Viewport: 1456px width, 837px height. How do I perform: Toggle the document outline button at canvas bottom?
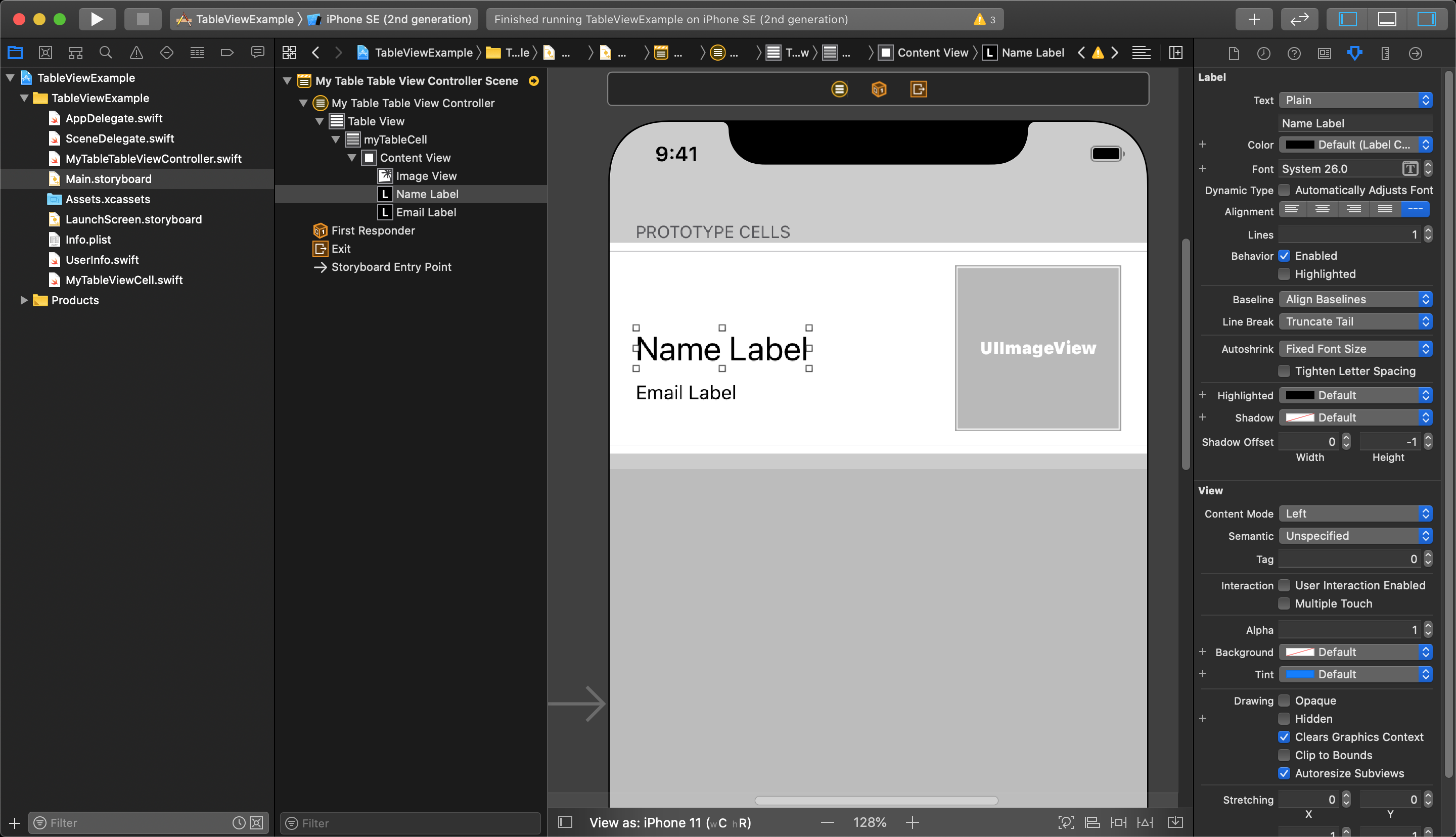(x=565, y=822)
